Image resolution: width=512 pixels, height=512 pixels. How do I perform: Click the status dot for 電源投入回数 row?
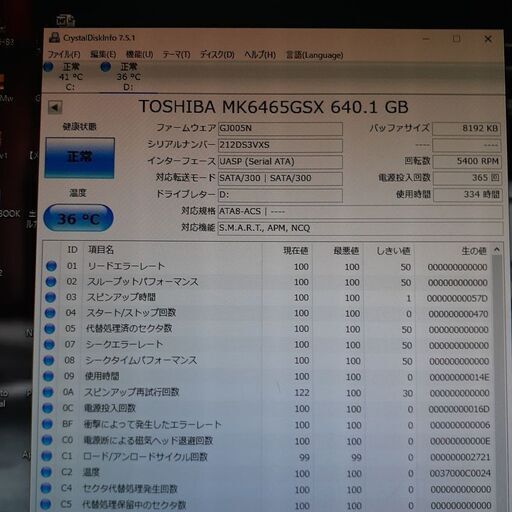coord(47,408)
